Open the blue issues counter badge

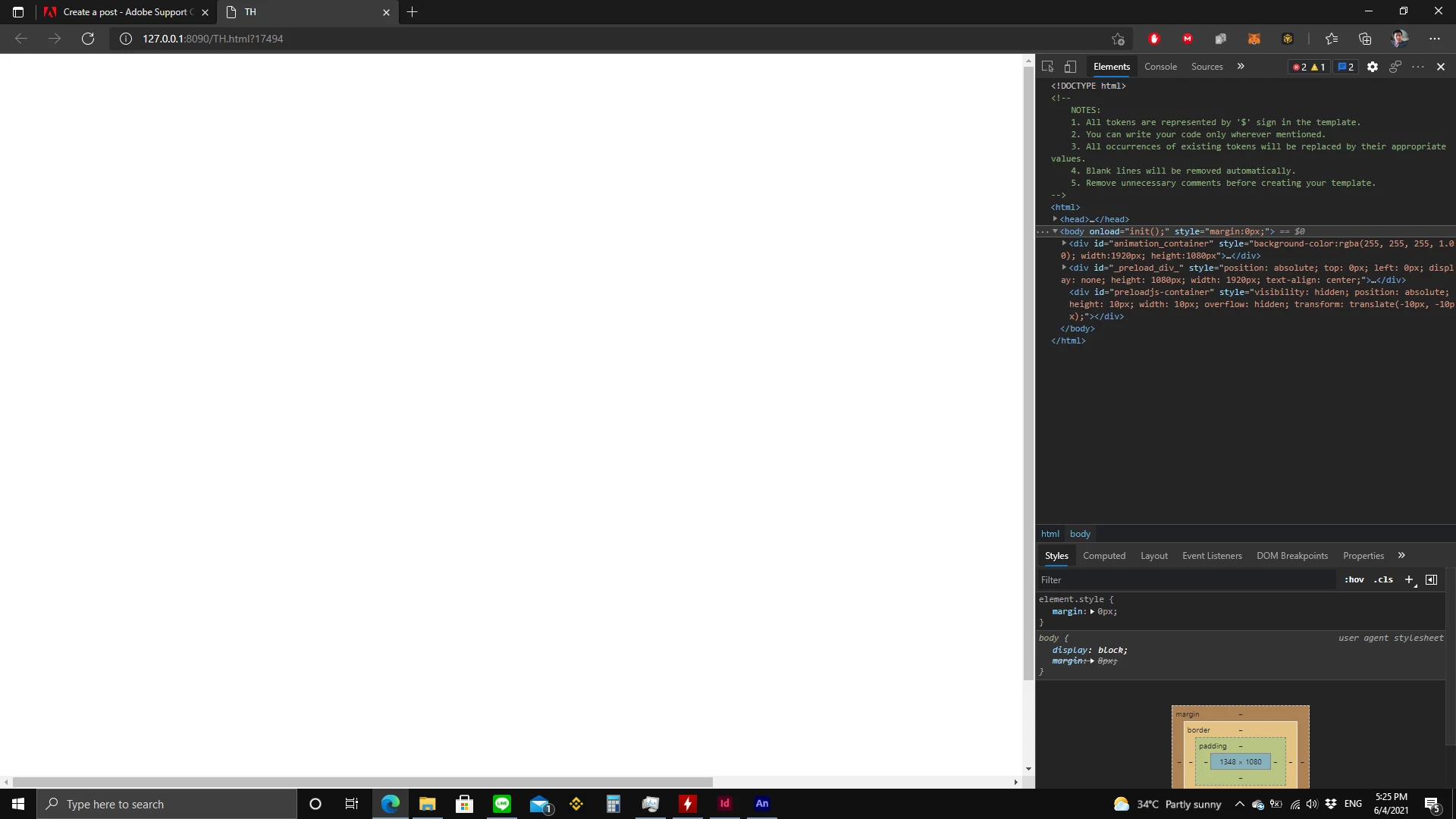1346,67
